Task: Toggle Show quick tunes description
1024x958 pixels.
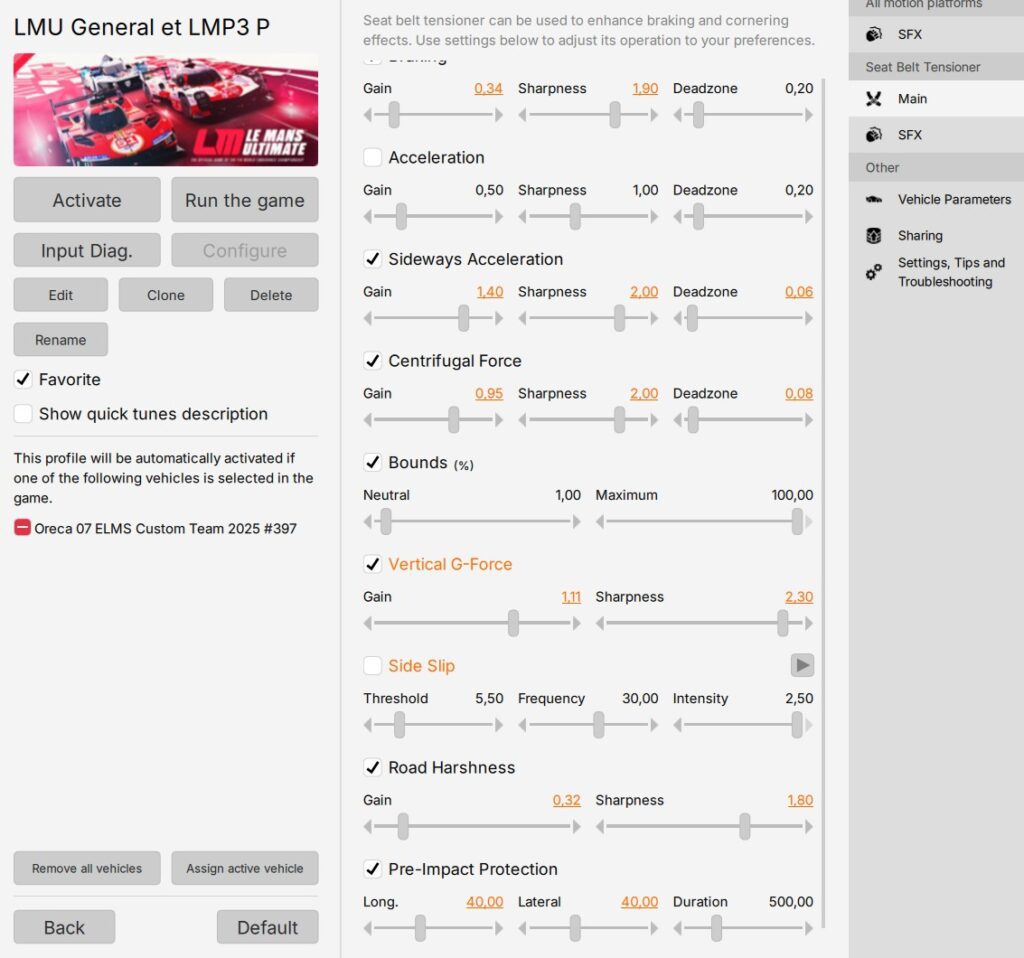Action: click(x=23, y=414)
